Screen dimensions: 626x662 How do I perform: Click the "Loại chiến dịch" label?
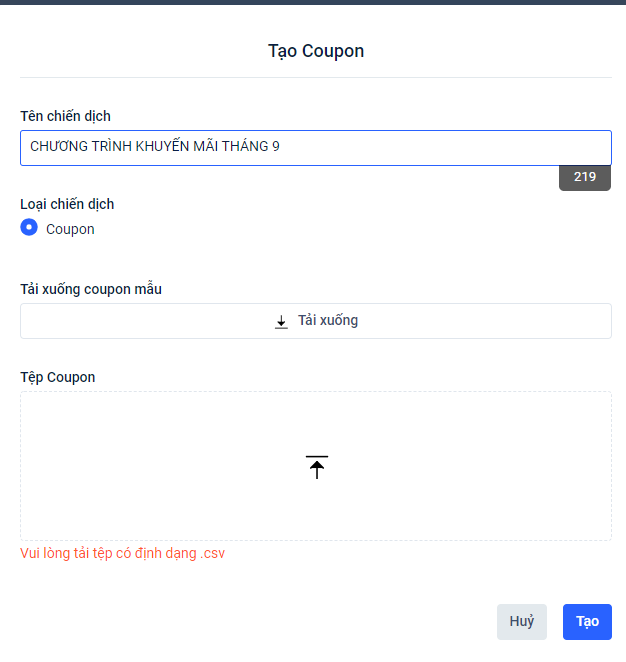pyautogui.click(x=67, y=204)
